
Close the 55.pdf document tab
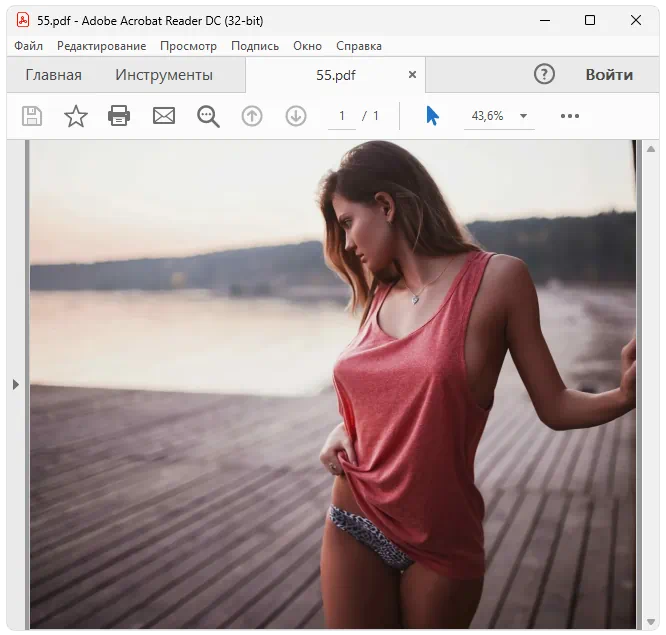[x=412, y=75]
